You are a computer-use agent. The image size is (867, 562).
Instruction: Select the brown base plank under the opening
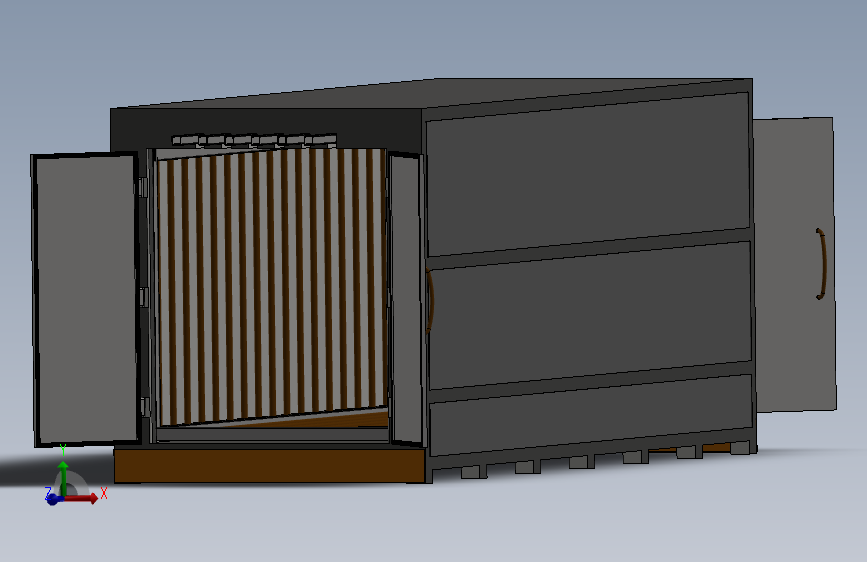tap(270, 466)
